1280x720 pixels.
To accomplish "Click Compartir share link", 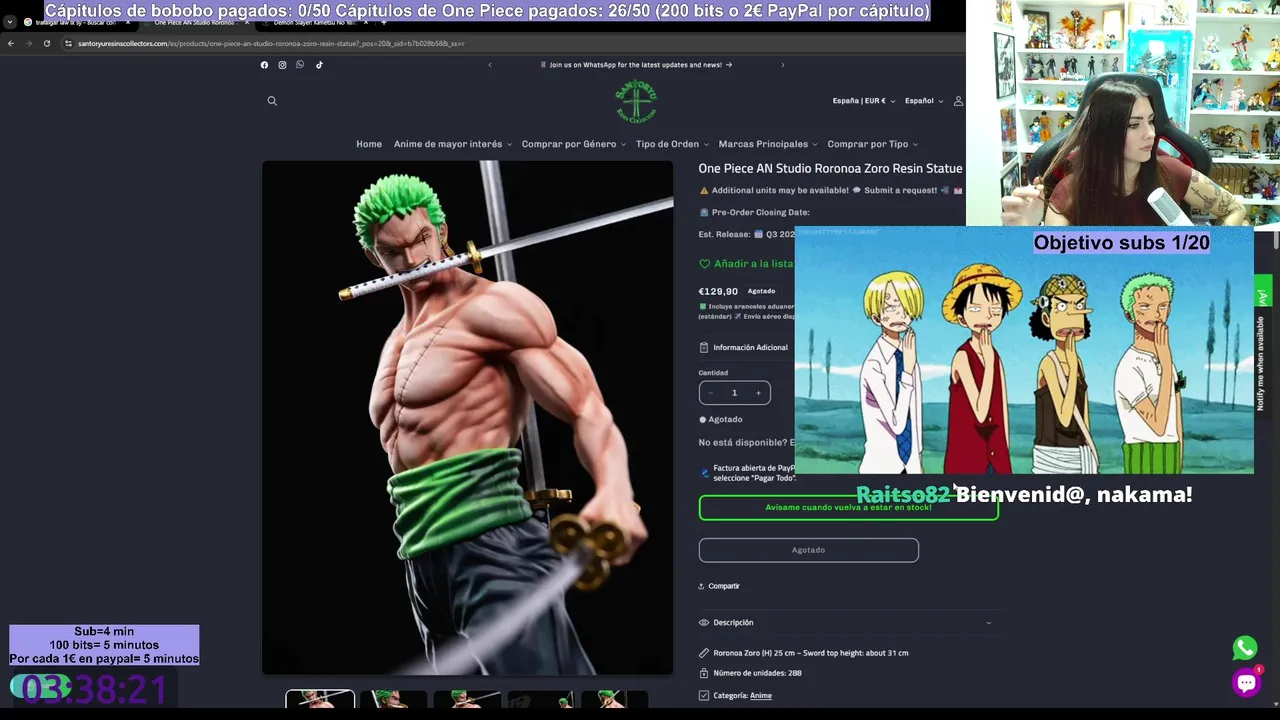I will pos(719,586).
